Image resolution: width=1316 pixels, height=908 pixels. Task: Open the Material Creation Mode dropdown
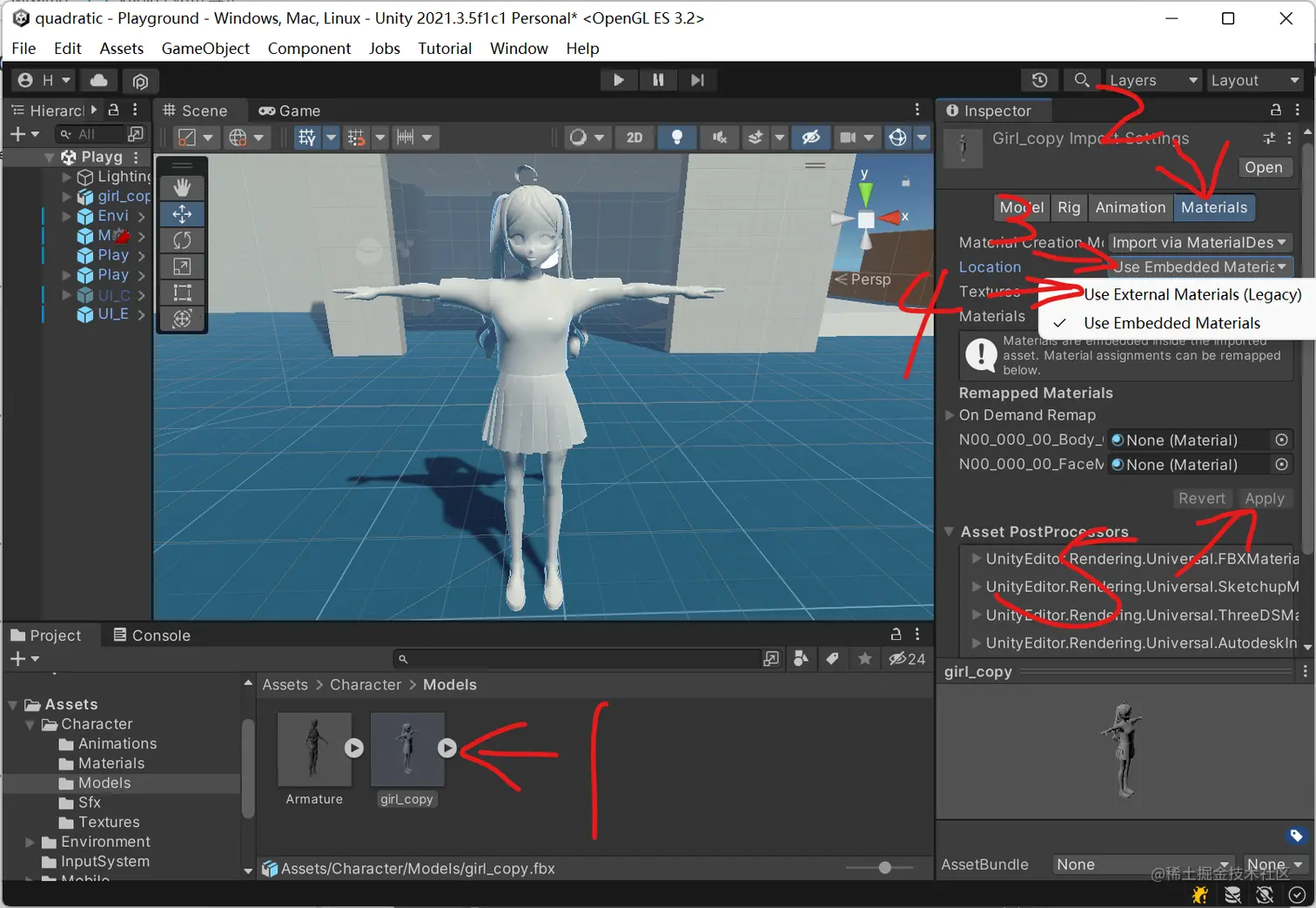pos(1199,242)
